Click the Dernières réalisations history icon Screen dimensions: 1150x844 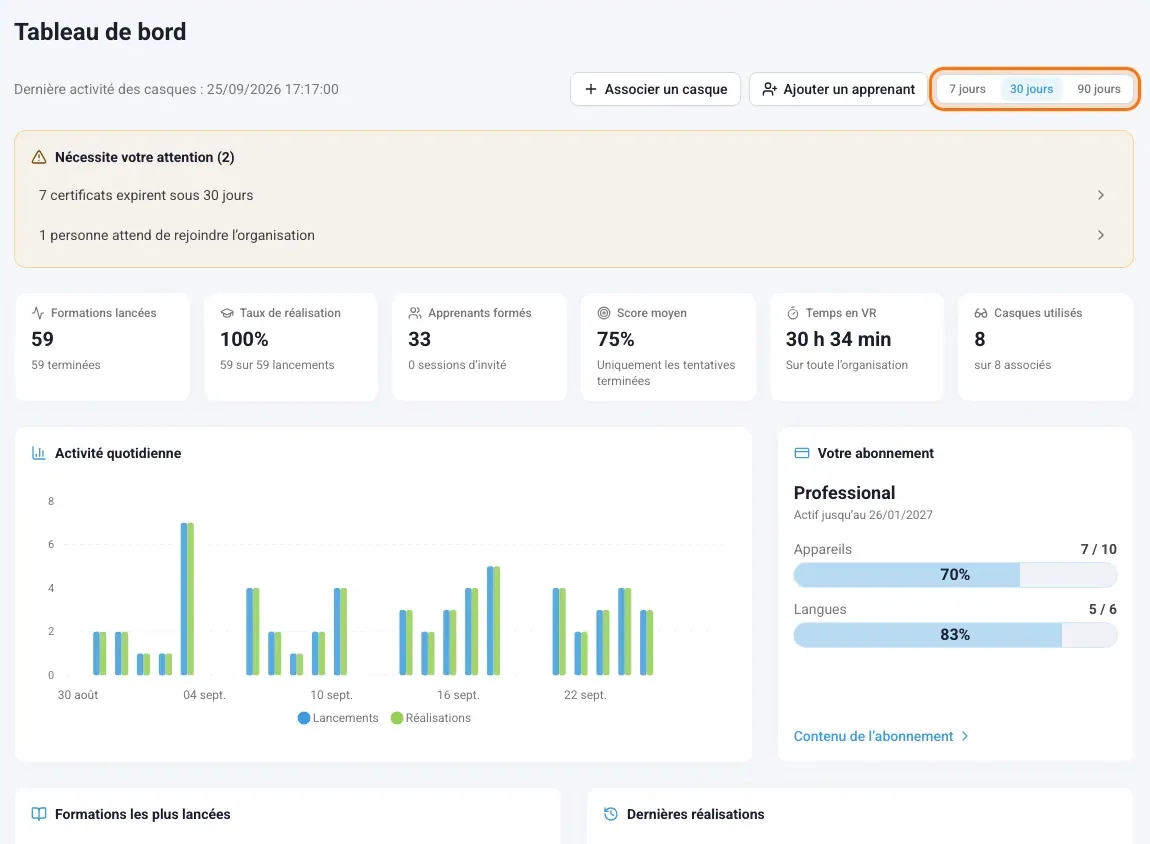coord(611,814)
